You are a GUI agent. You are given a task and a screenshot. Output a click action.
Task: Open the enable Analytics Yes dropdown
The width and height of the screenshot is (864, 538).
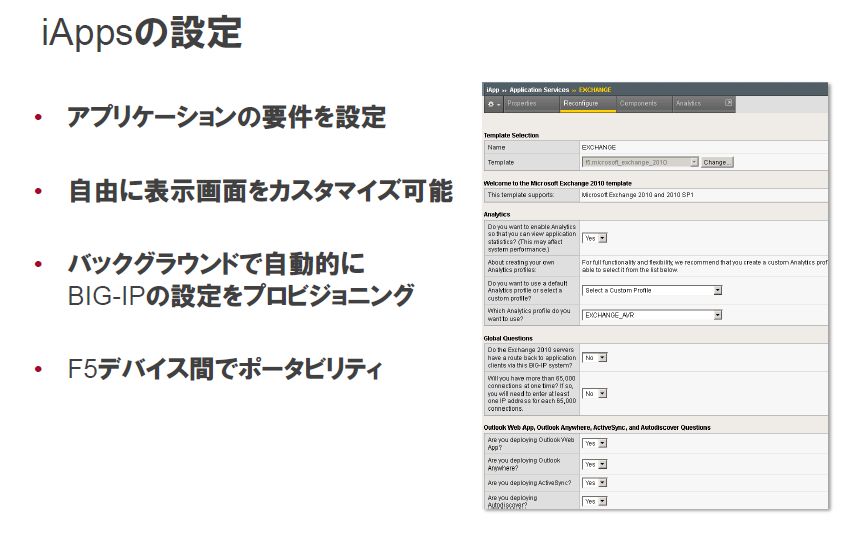595,238
